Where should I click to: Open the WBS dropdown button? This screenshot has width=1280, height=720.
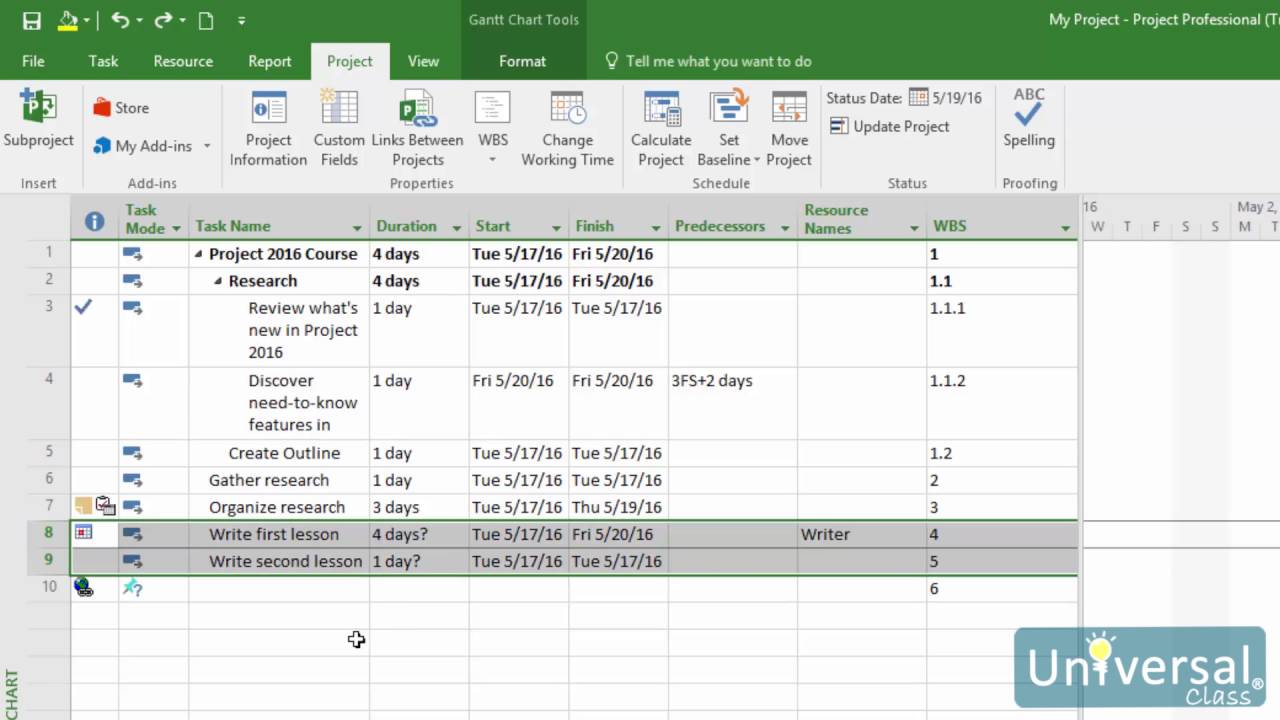(x=492, y=128)
